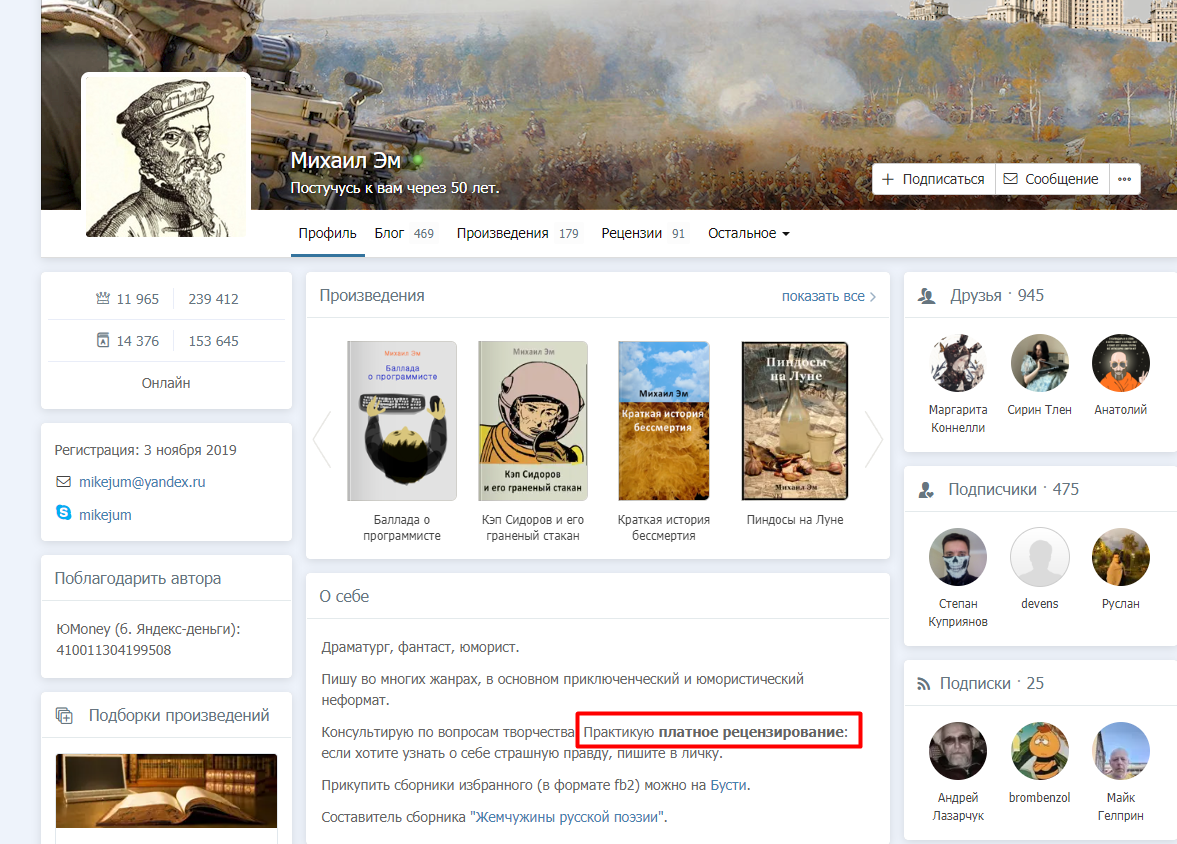
Task: Switch to the Блог tab
Action: 404,234
